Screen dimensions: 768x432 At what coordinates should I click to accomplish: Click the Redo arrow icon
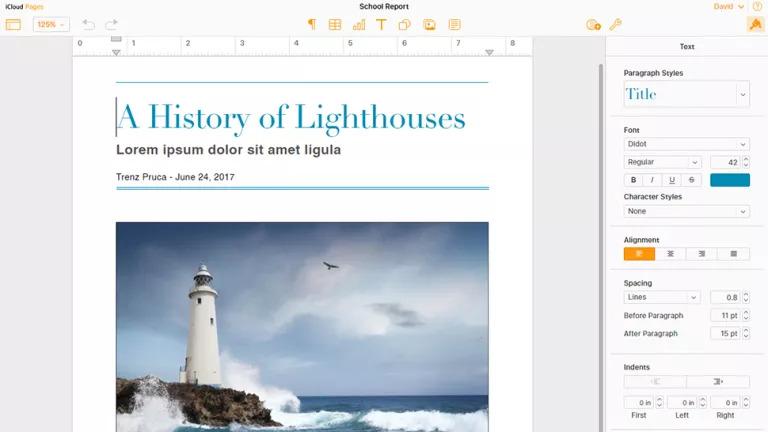(112, 24)
